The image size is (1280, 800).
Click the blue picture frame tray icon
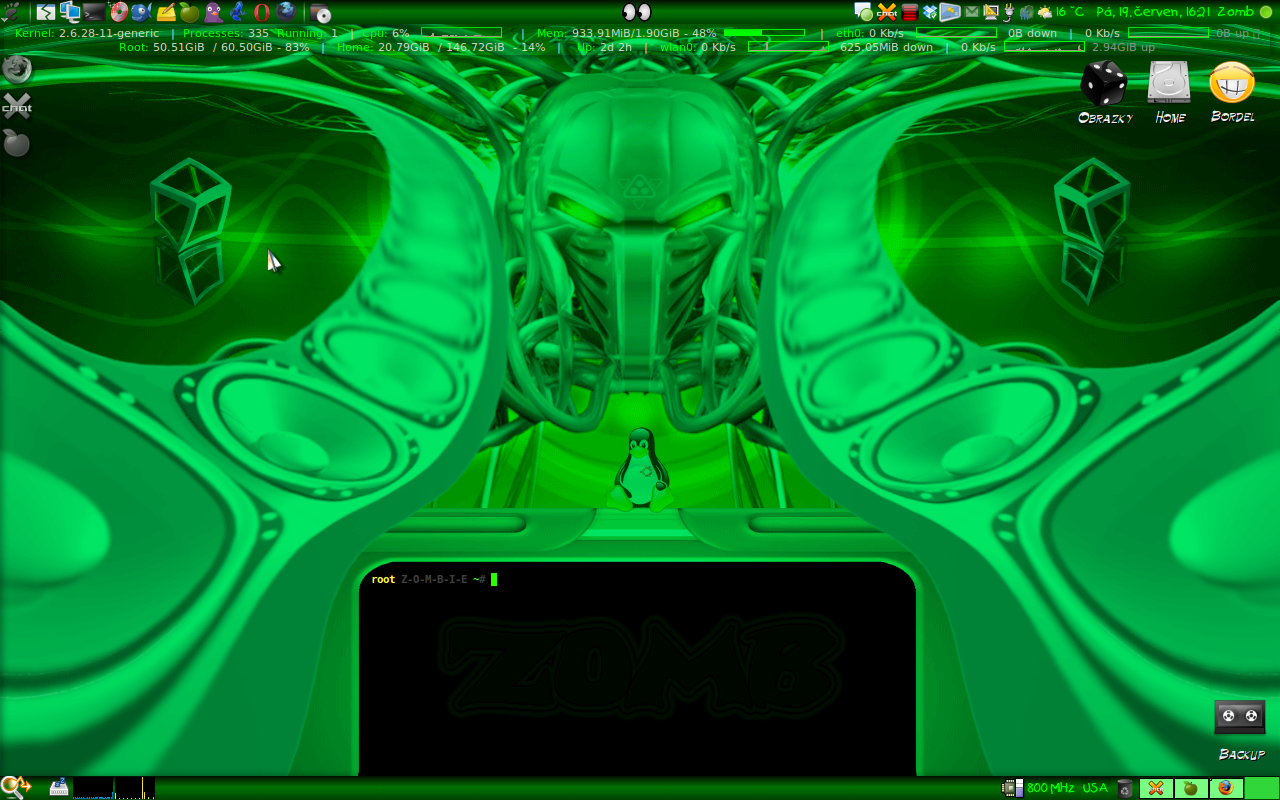(x=950, y=12)
